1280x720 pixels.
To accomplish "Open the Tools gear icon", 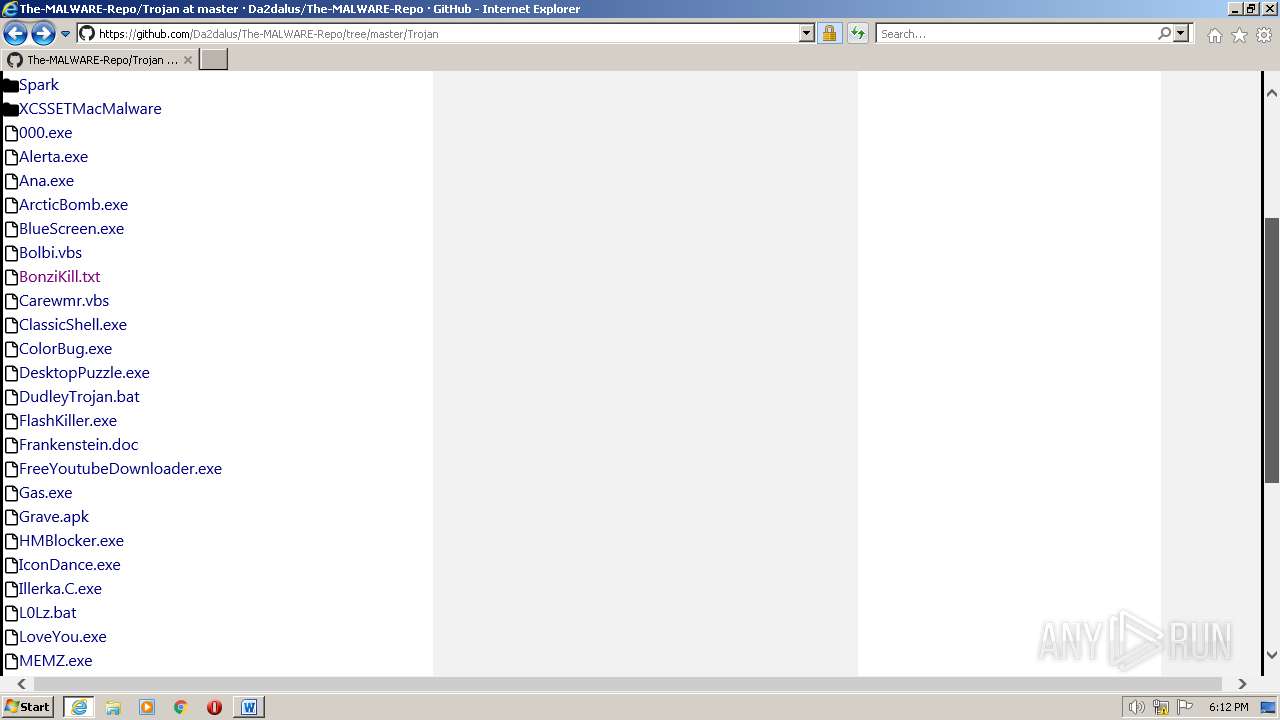I will pyautogui.click(x=1264, y=35).
